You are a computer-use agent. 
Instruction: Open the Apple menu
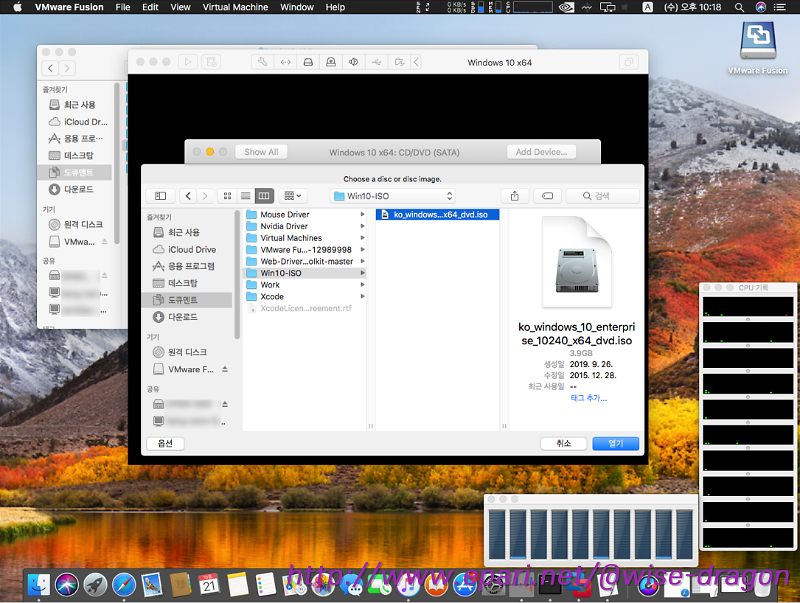pyautogui.click(x=17, y=7)
